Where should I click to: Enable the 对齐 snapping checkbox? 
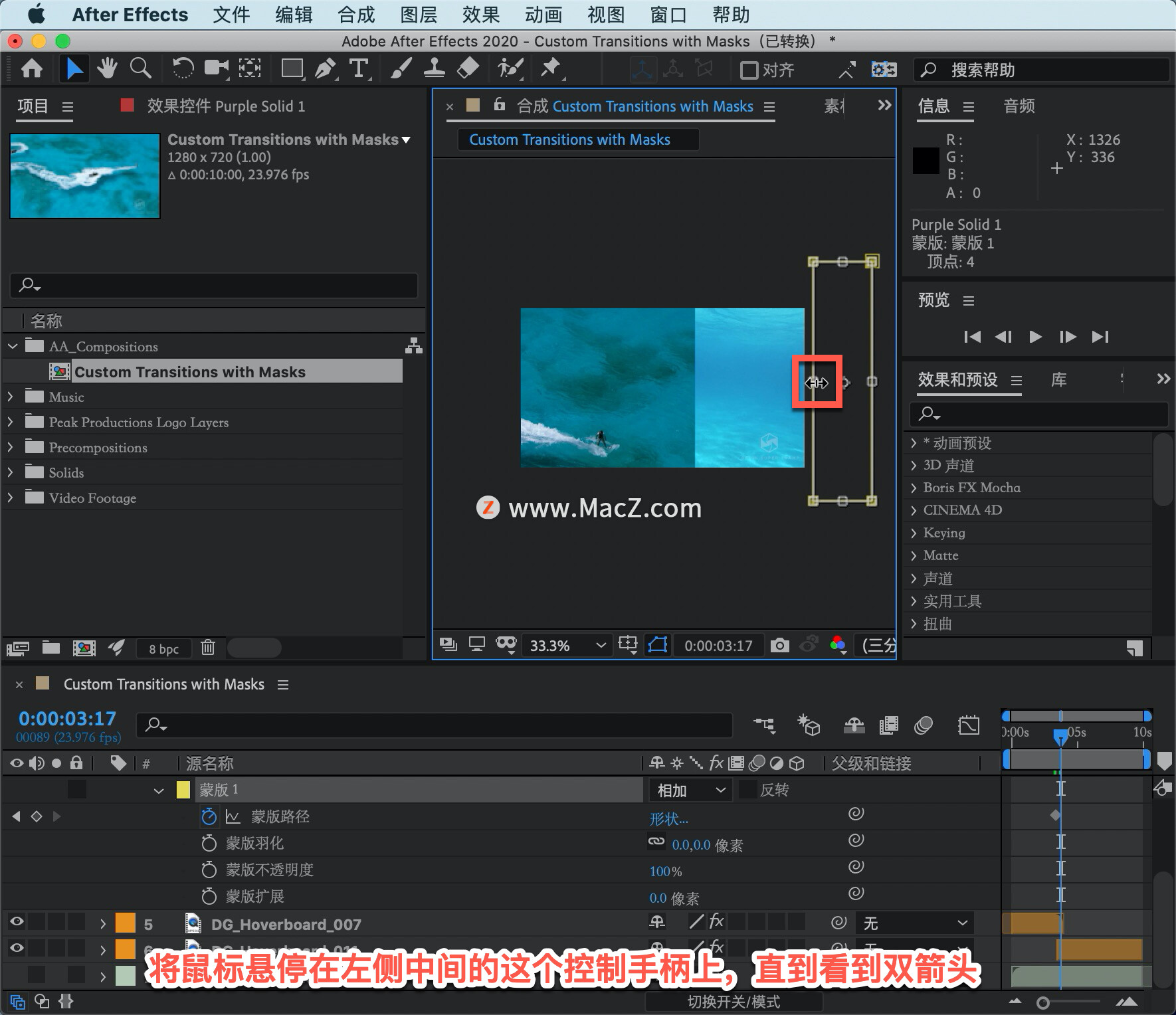click(x=749, y=70)
